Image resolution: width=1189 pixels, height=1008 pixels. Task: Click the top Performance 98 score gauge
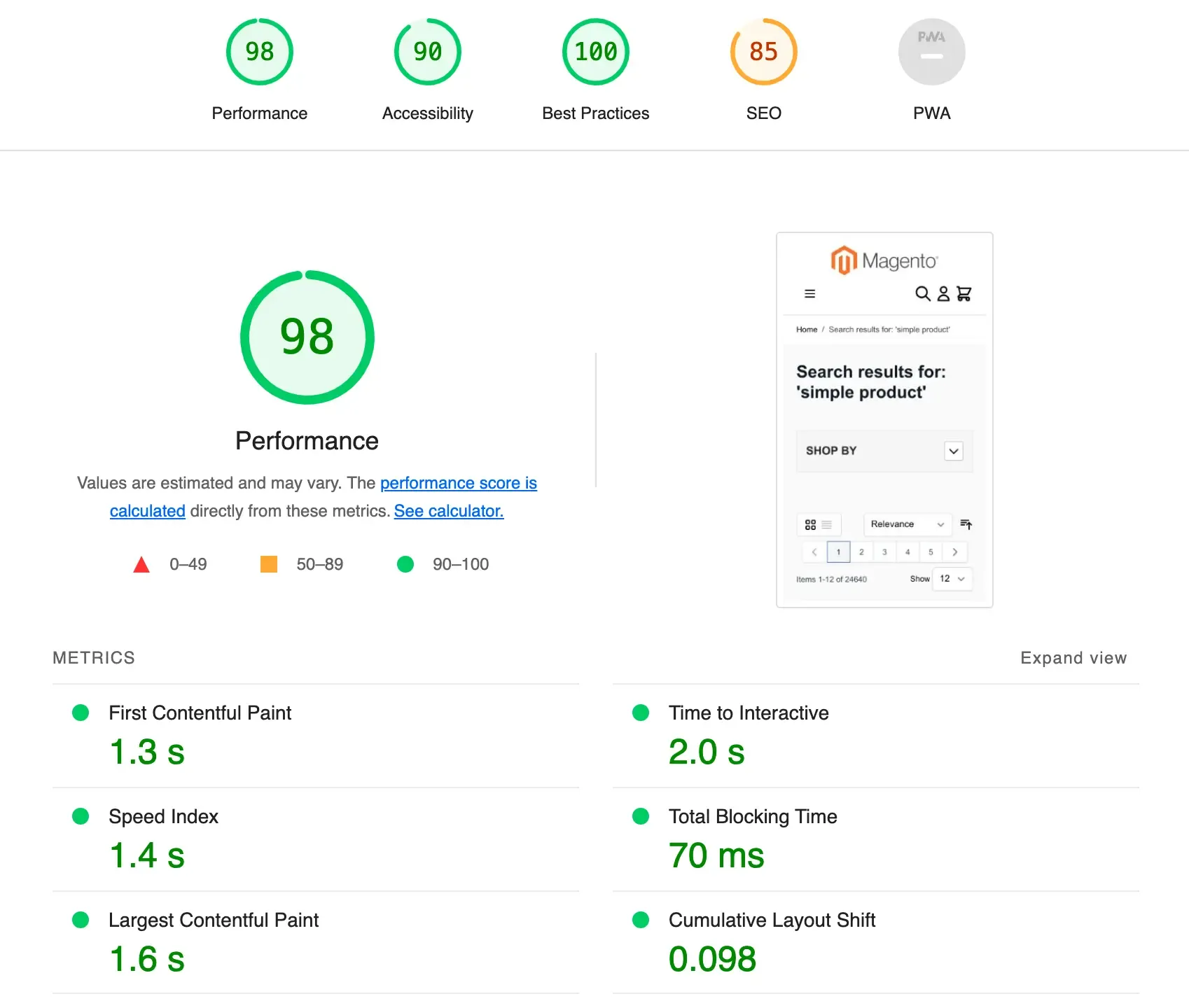pos(259,52)
